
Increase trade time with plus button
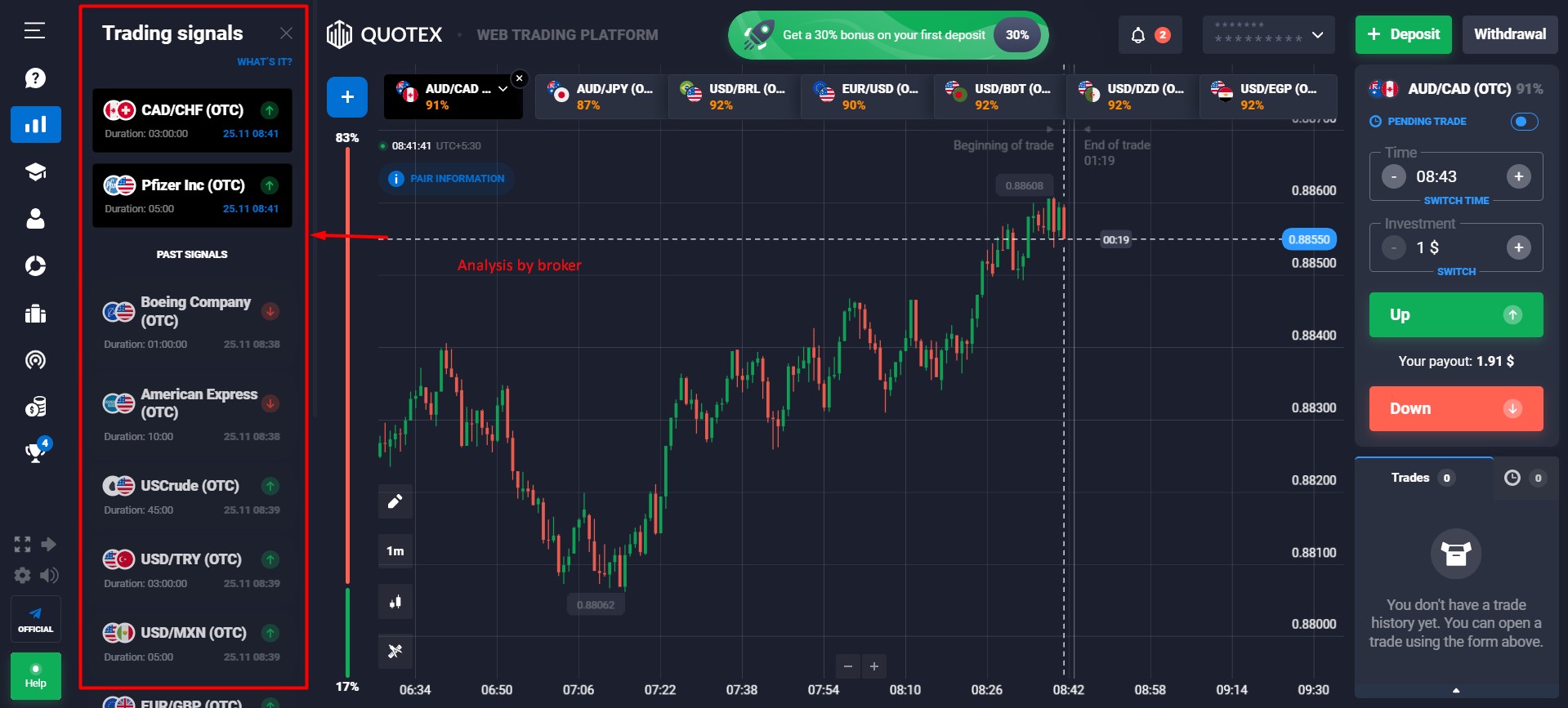(1518, 176)
